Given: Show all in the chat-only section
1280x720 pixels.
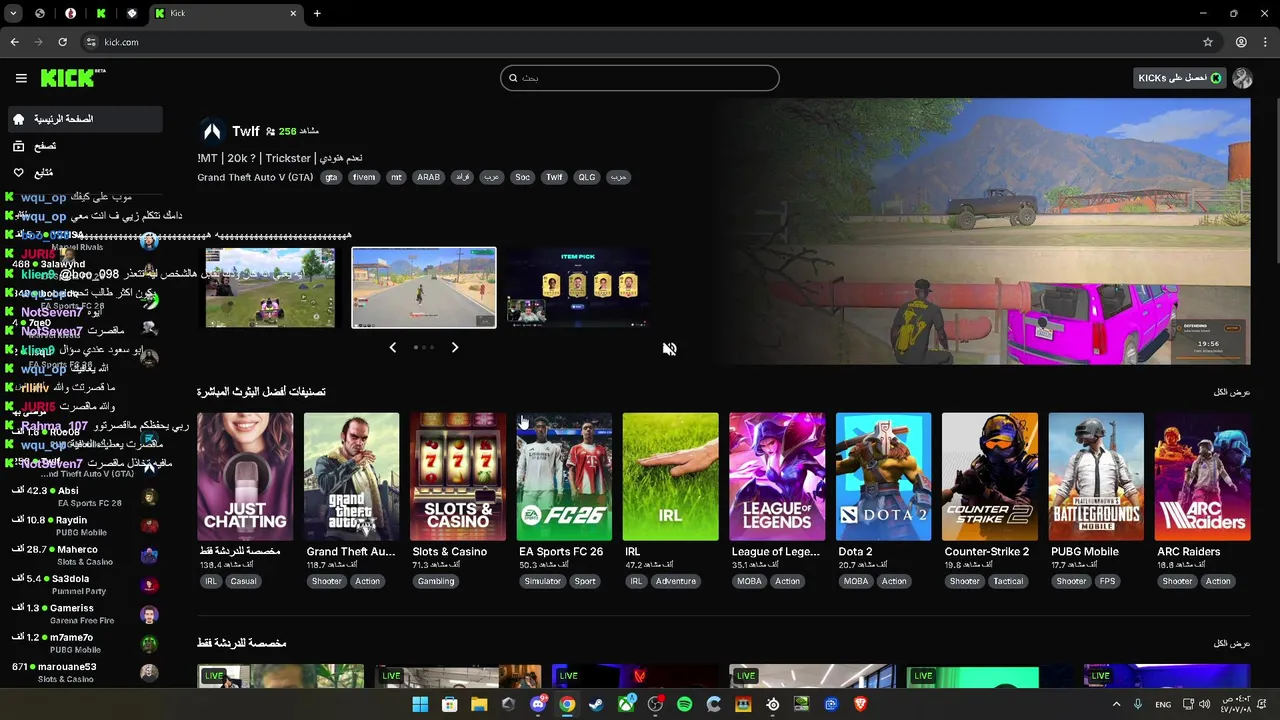Looking at the screenshot, I should pyautogui.click(x=1231, y=643).
